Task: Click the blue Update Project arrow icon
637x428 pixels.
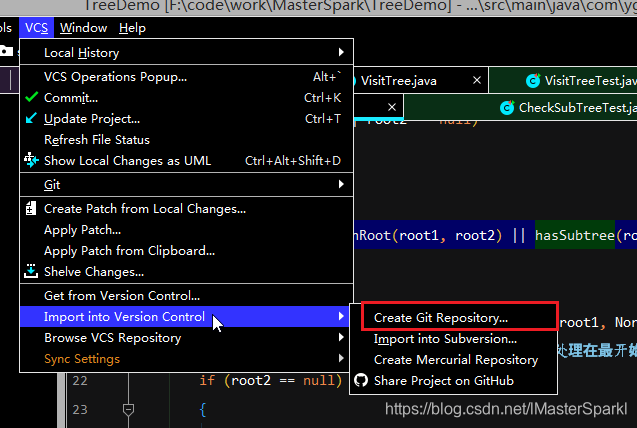Action: tap(31, 118)
